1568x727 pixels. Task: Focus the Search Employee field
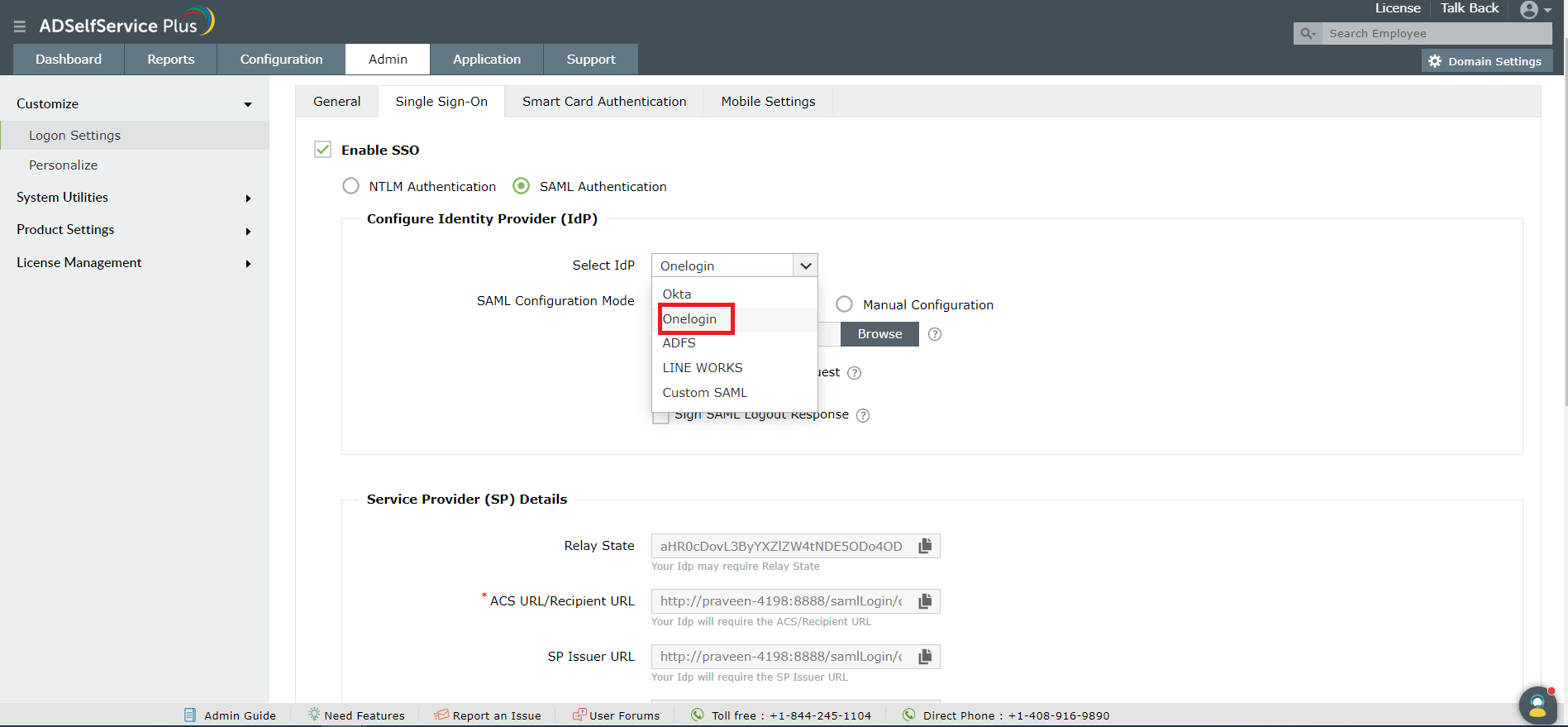pos(1437,33)
